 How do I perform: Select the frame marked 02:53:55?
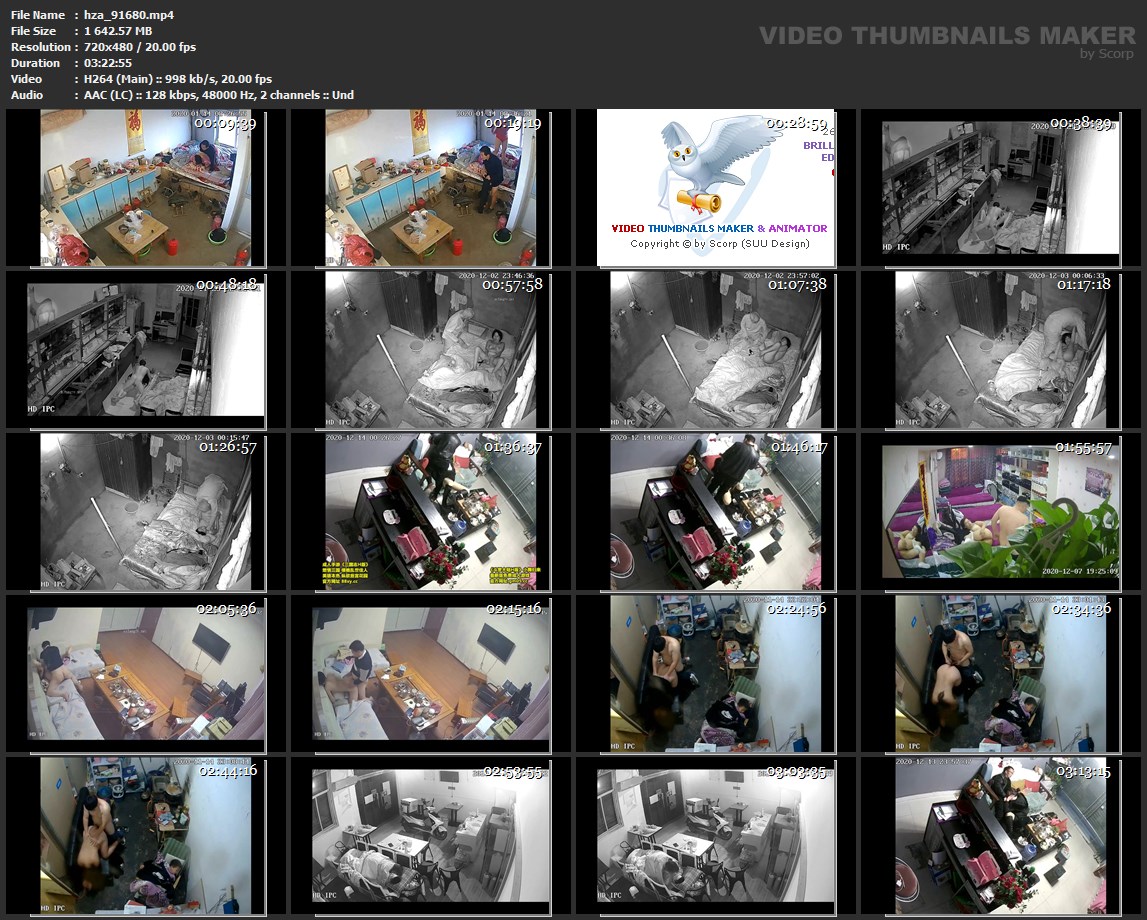pyautogui.click(x=431, y=835)
